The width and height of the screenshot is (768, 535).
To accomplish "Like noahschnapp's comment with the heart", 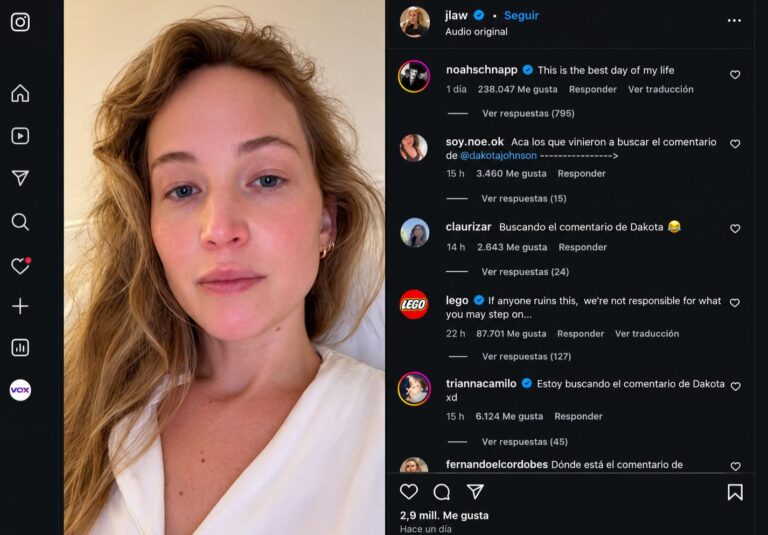I will coord(735,74).
